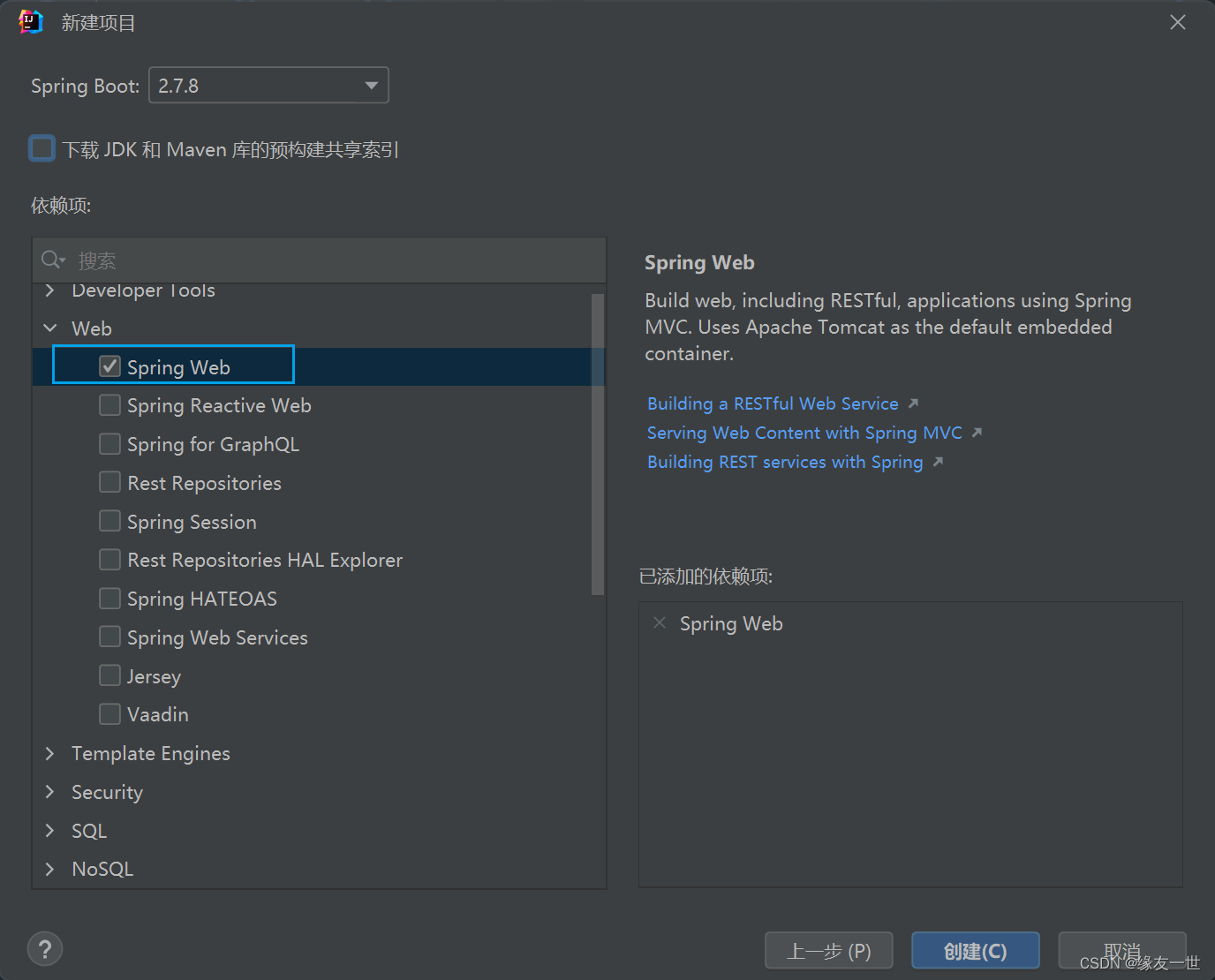Open Serving Web Content with Spring MVC link
1215x980 pixels.
(804, 433)
